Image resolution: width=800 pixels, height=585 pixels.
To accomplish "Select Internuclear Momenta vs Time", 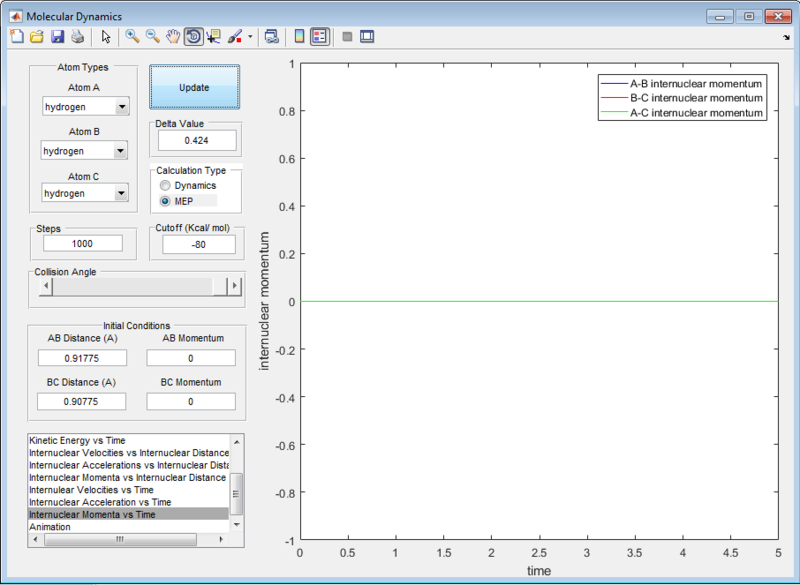I will (x=128, y=514).
